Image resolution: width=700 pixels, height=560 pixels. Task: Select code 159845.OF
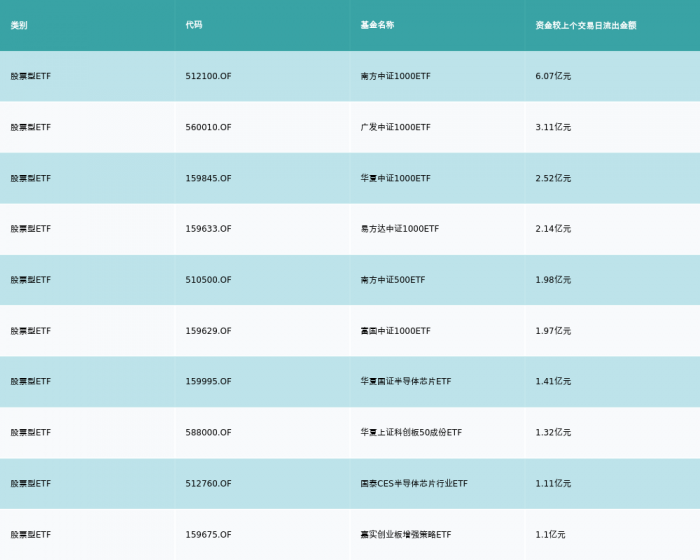click(x=208, y=178)
